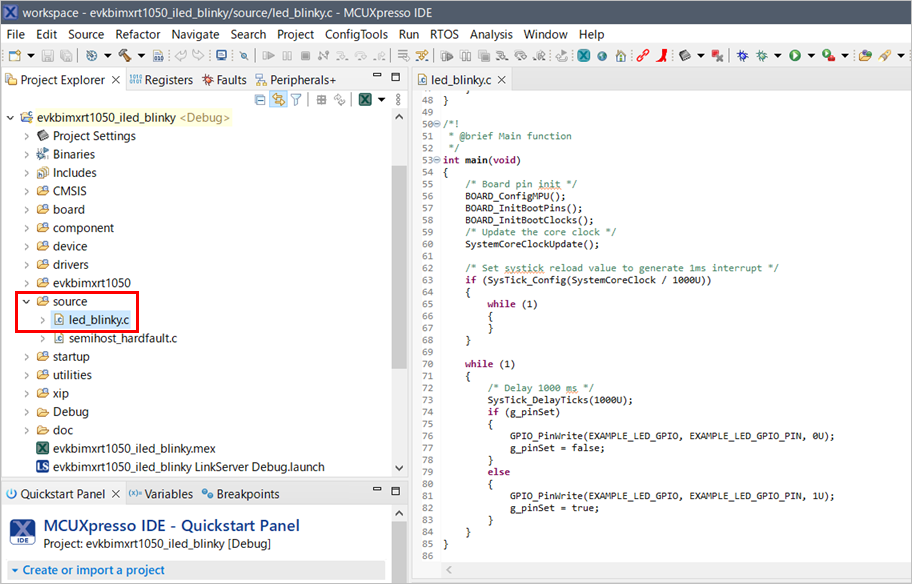Click the Save disk icon in toolbar

click(48, 56)
